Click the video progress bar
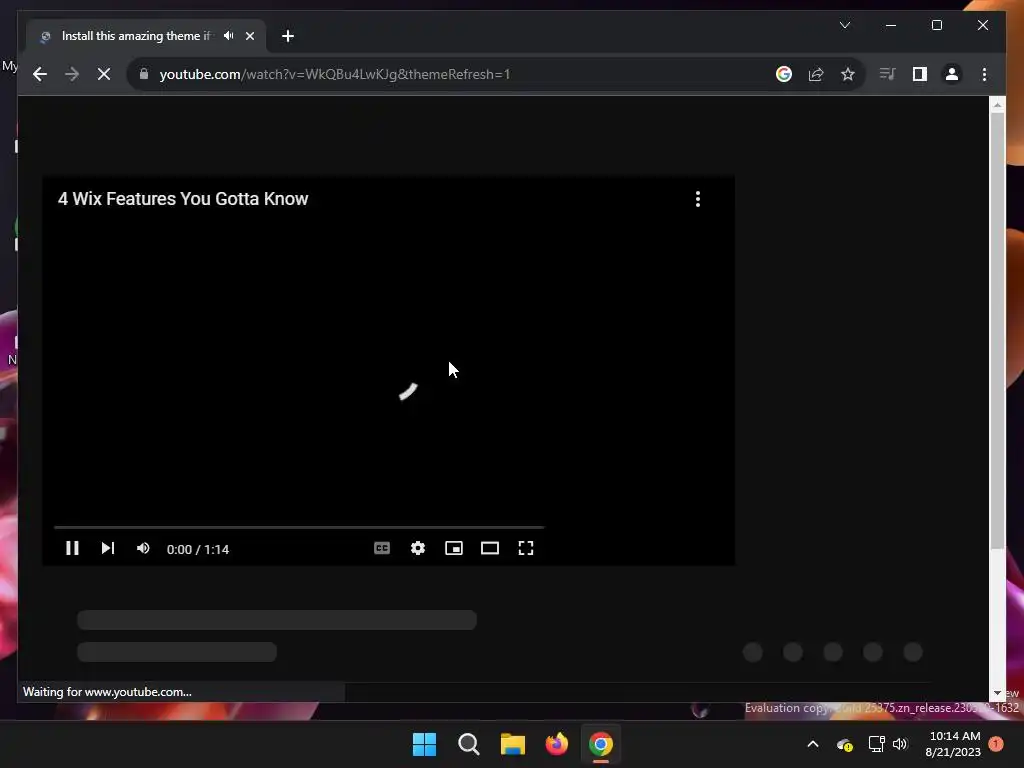The image size is (1024, 768). pos(299,527)
